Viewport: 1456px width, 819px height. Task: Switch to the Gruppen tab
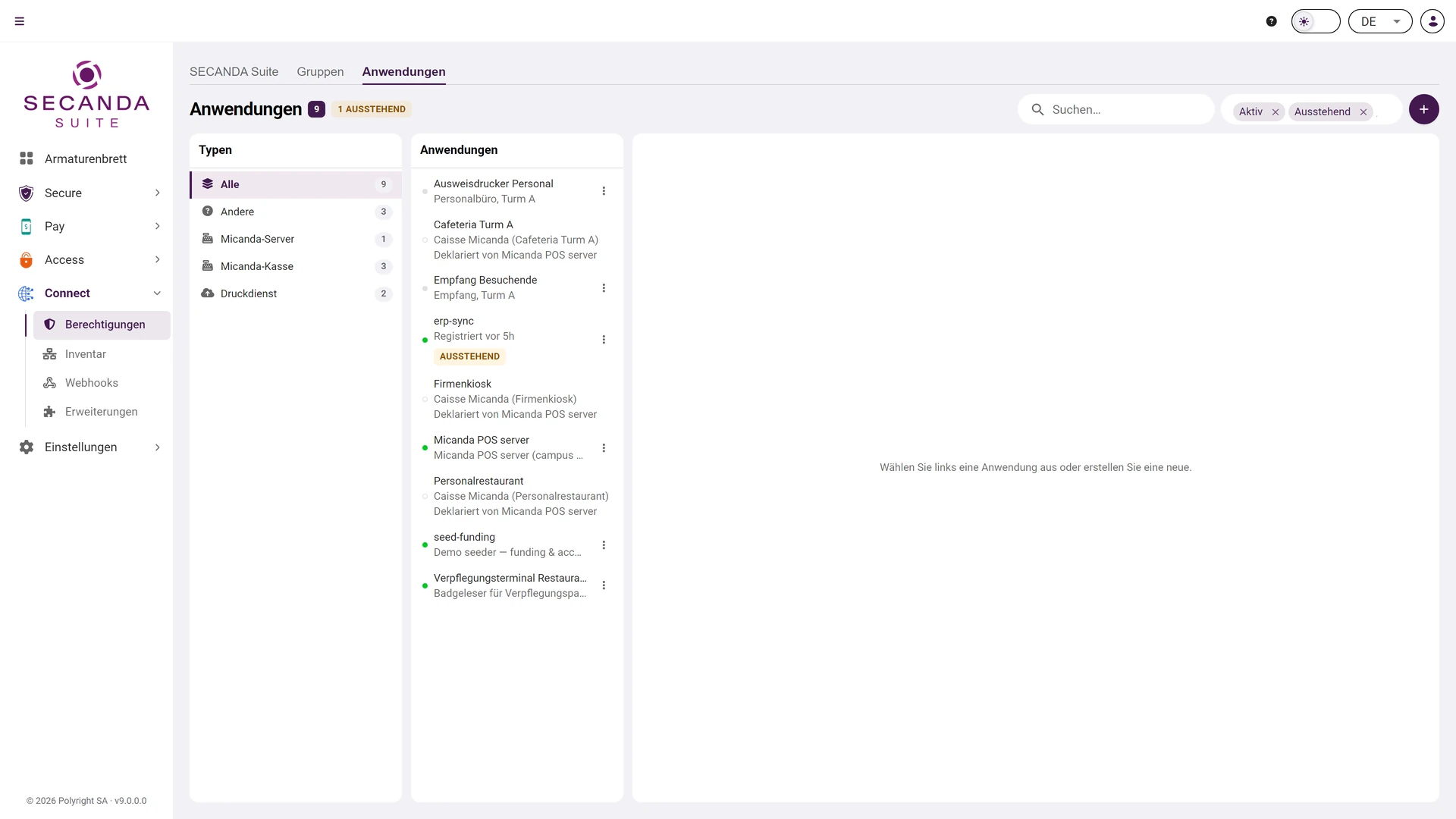320,71
